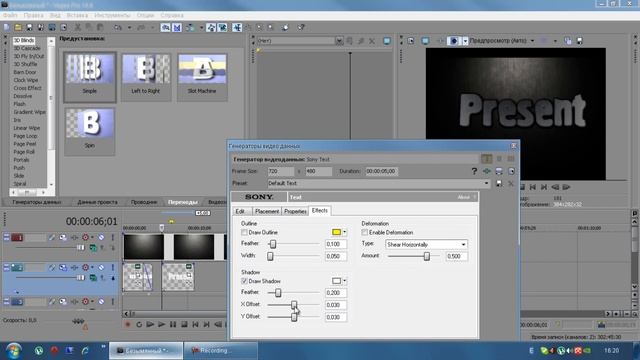Open trimmer '(Нет)' media dropdown

(338, 41)
